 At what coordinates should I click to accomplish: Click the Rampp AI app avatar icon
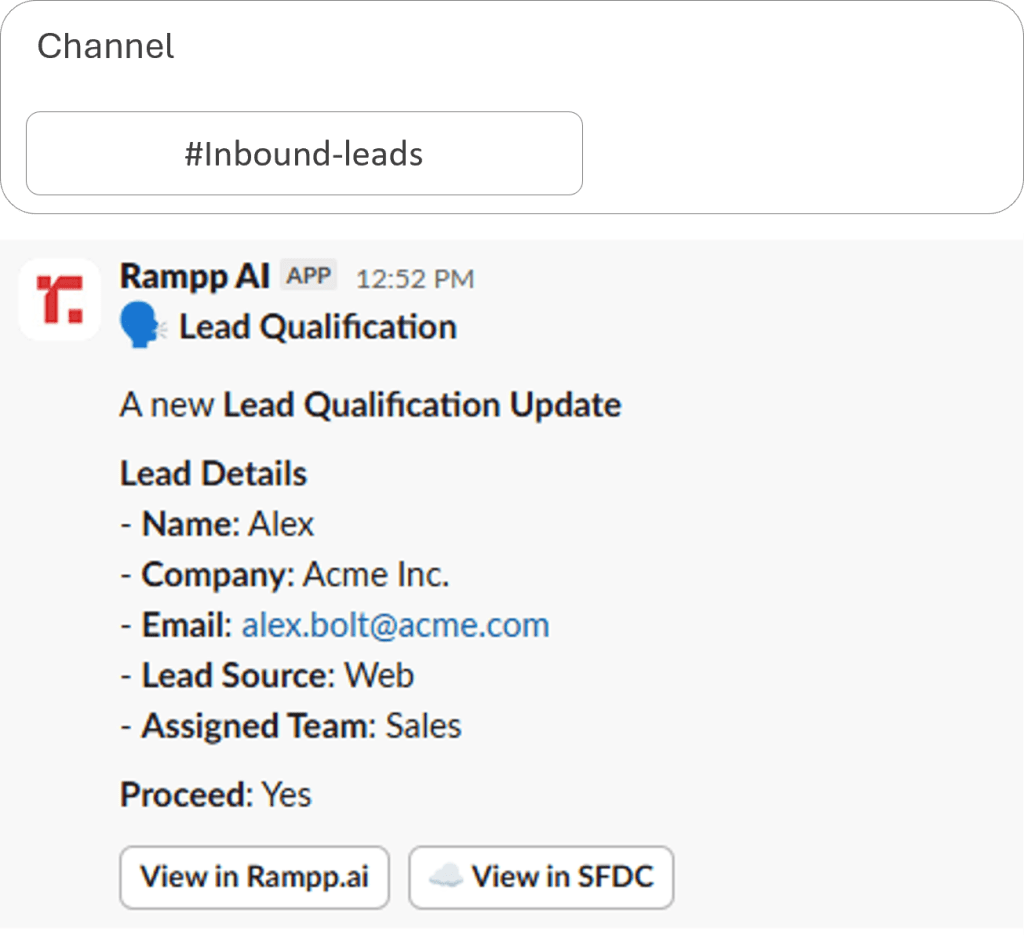[60, 300]
